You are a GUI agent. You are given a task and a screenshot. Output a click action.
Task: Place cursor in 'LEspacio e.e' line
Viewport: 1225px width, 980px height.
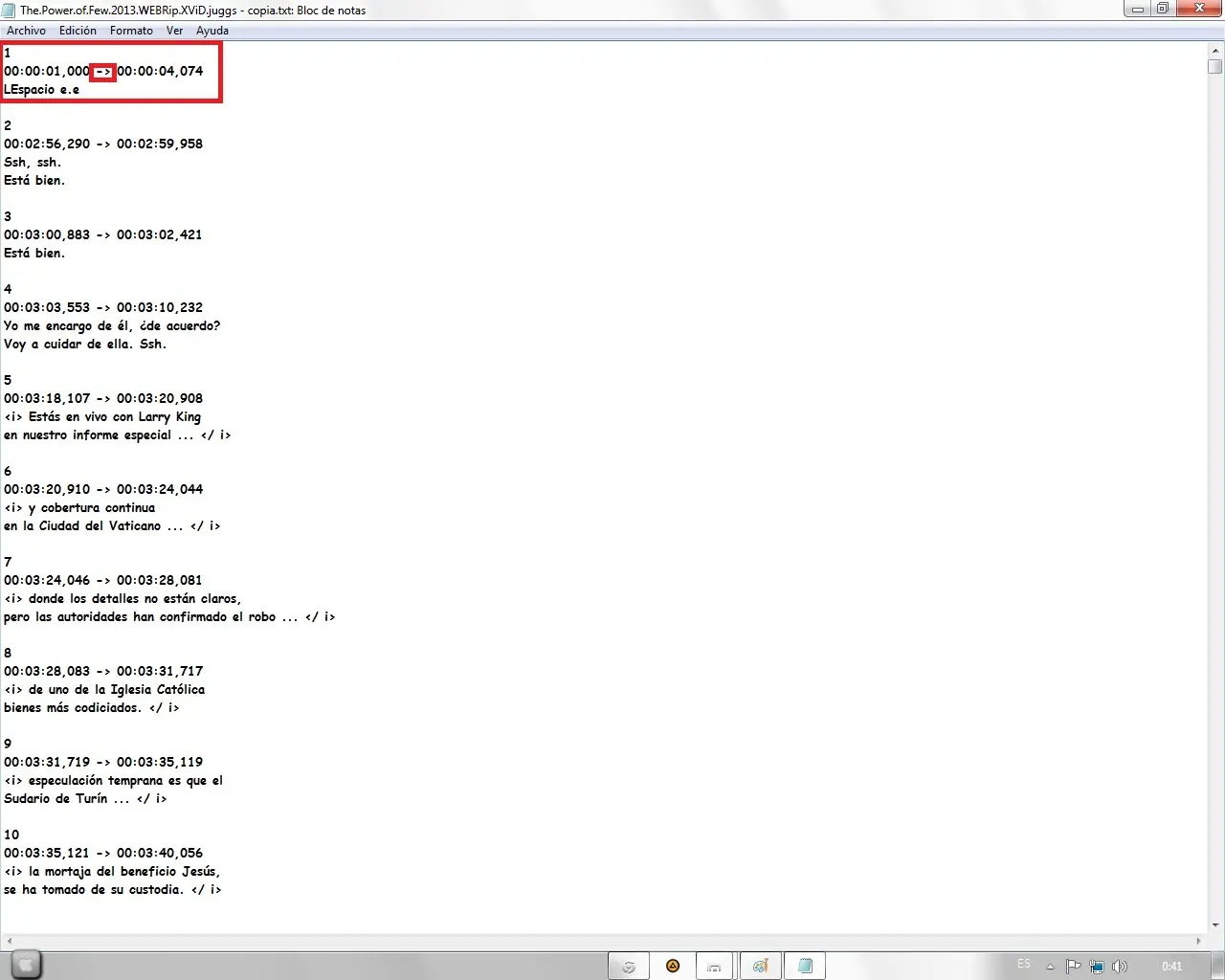(x=42, y=90)
